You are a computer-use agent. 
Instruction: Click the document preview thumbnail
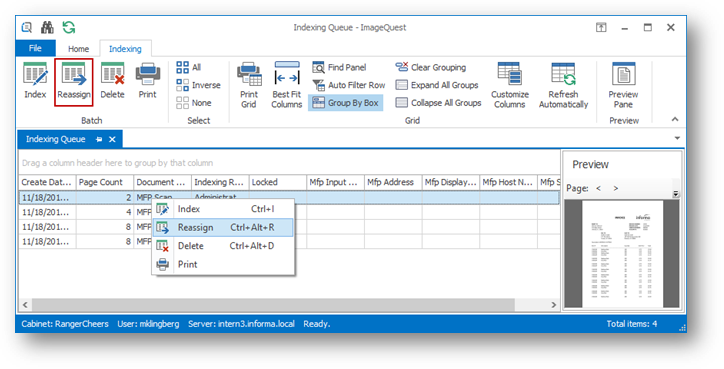[x=622, y=254]
